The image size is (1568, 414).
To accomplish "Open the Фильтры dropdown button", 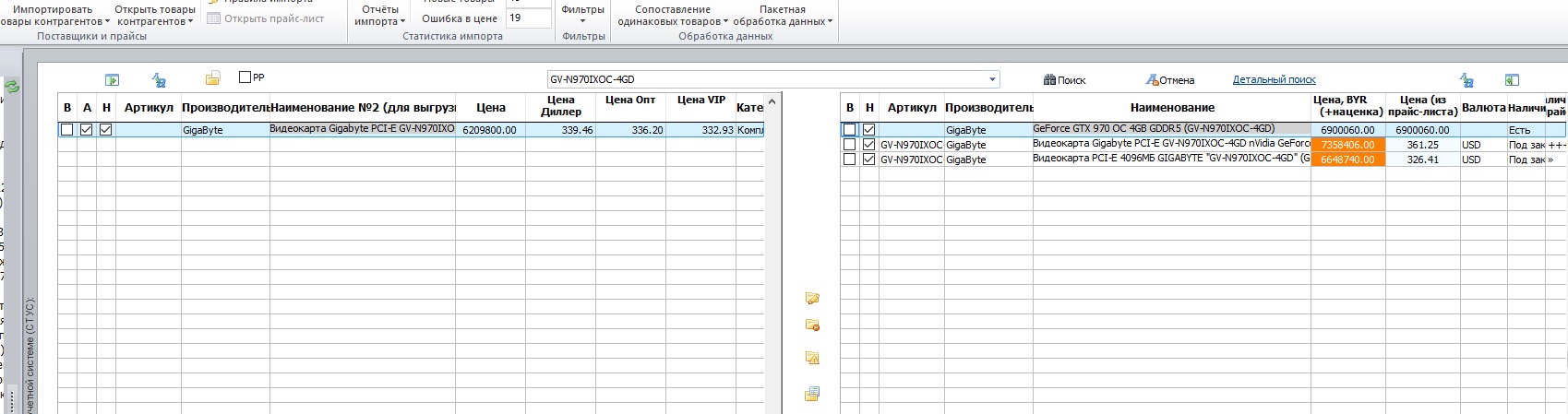I will click(x=582, y=15).
